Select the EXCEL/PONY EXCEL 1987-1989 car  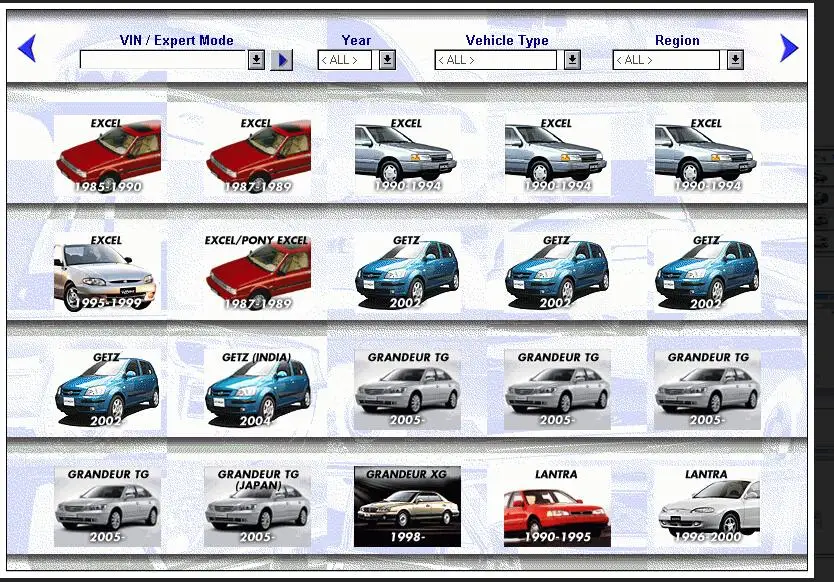click(x=257, y=272)
